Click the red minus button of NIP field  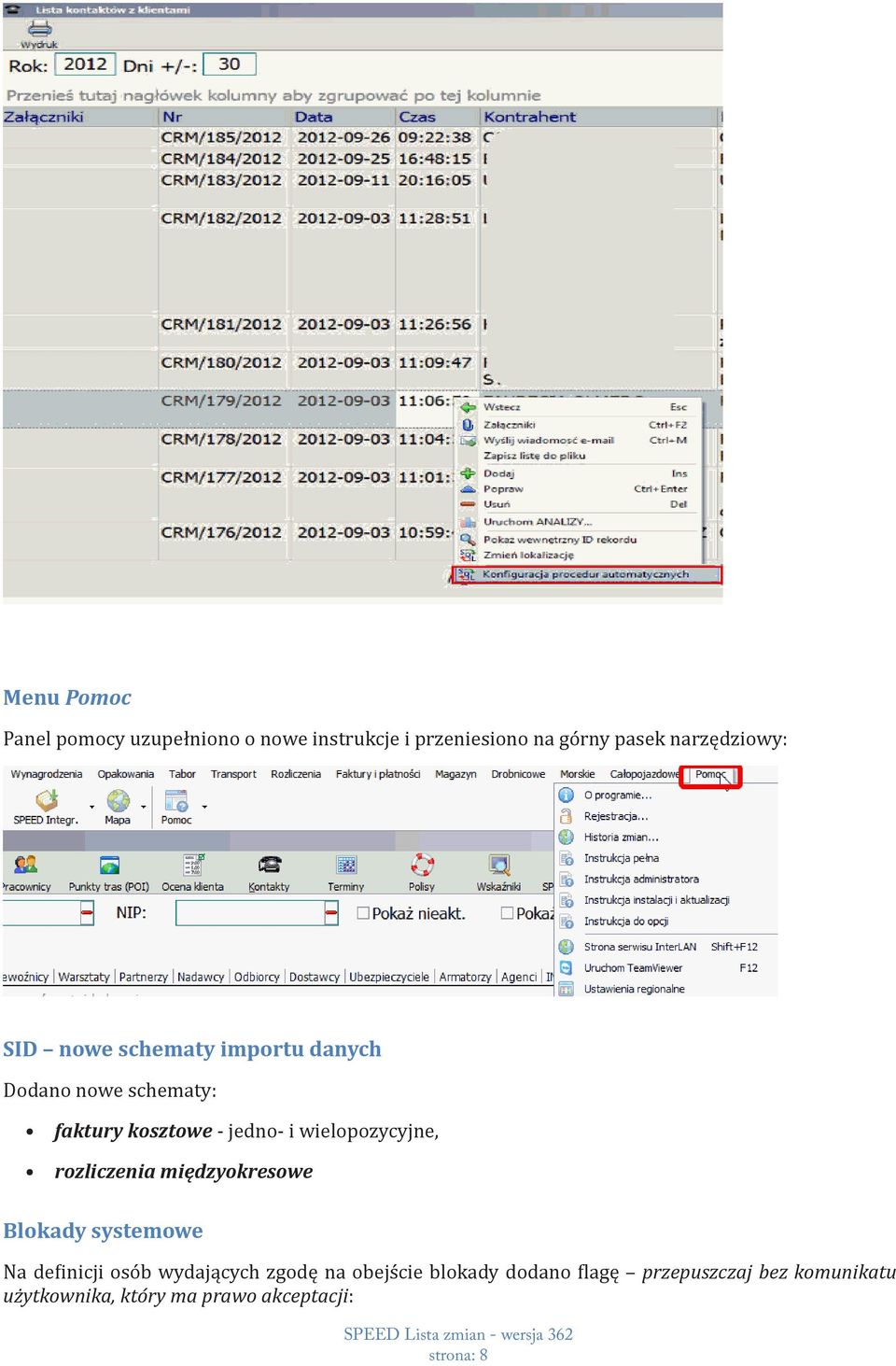point(331,913)
